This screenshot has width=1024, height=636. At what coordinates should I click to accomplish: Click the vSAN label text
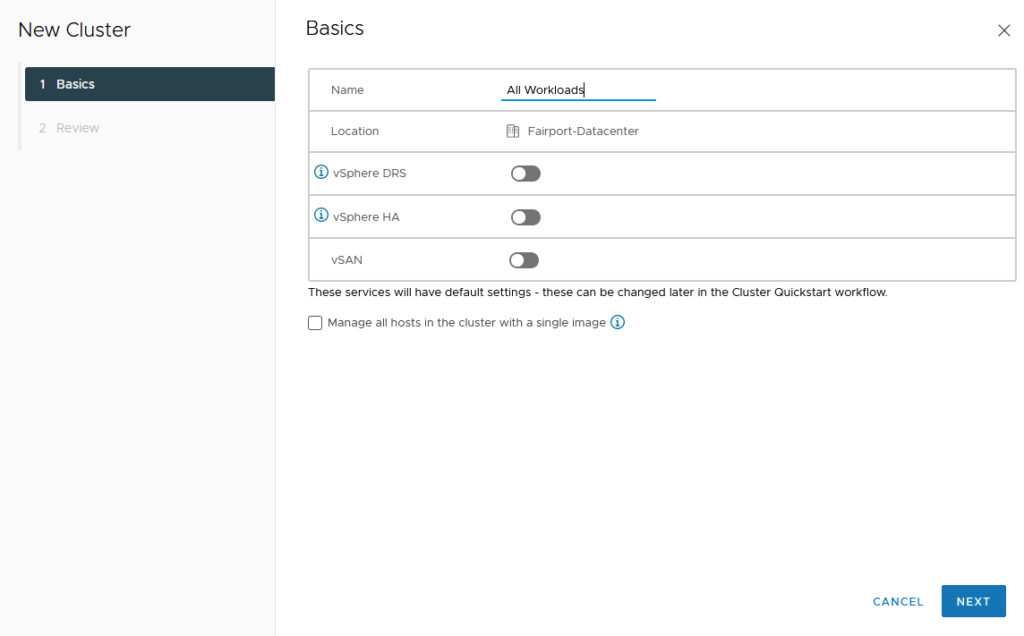click(347, 259)
